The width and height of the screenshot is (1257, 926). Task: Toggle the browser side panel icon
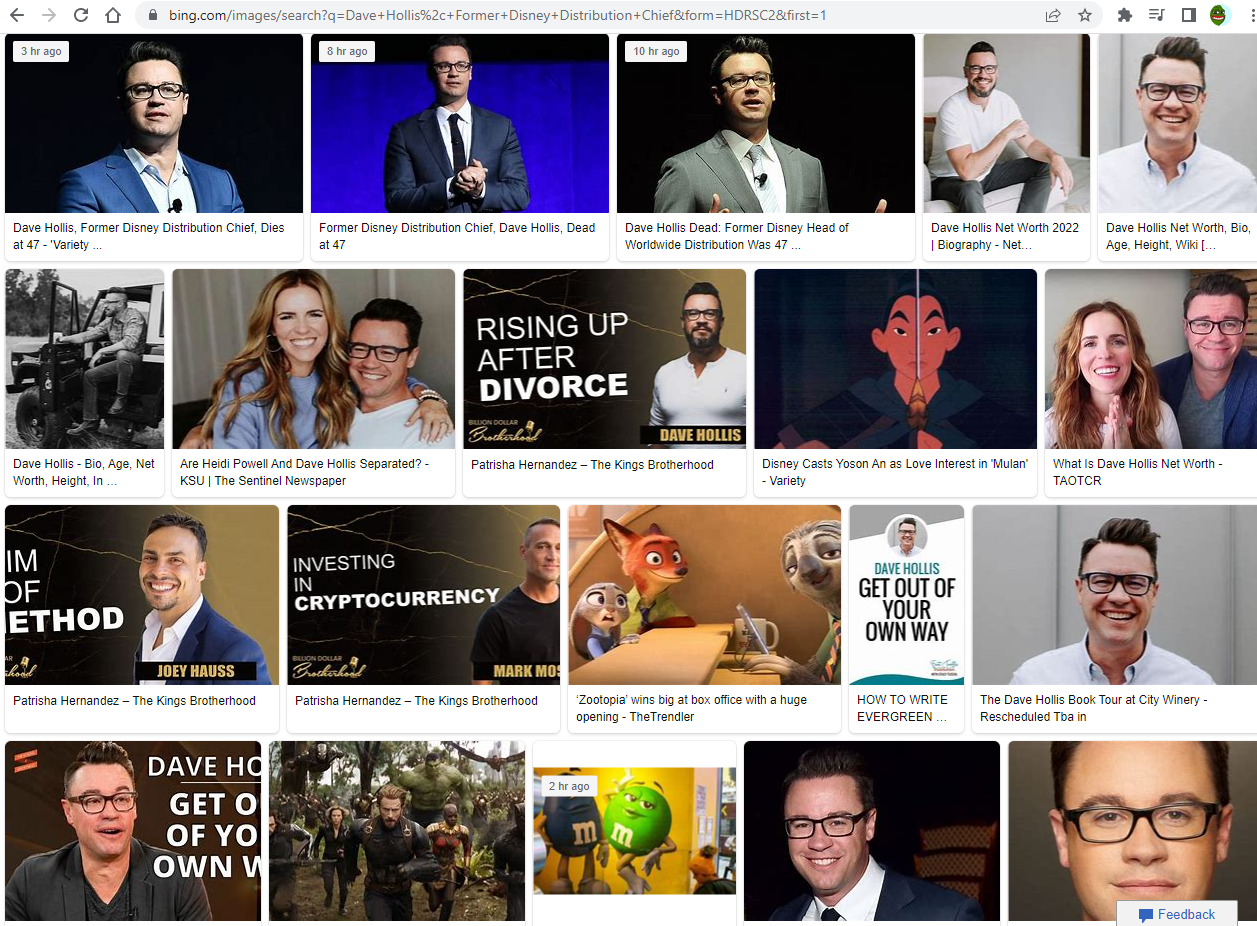click(x=1189, y=15)
